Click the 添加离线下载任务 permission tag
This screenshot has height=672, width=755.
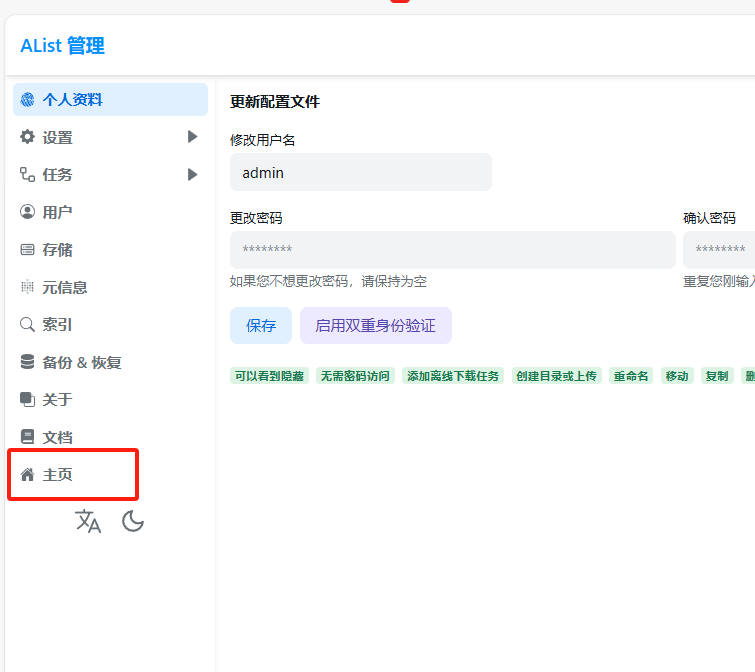(x=453, y=376)
